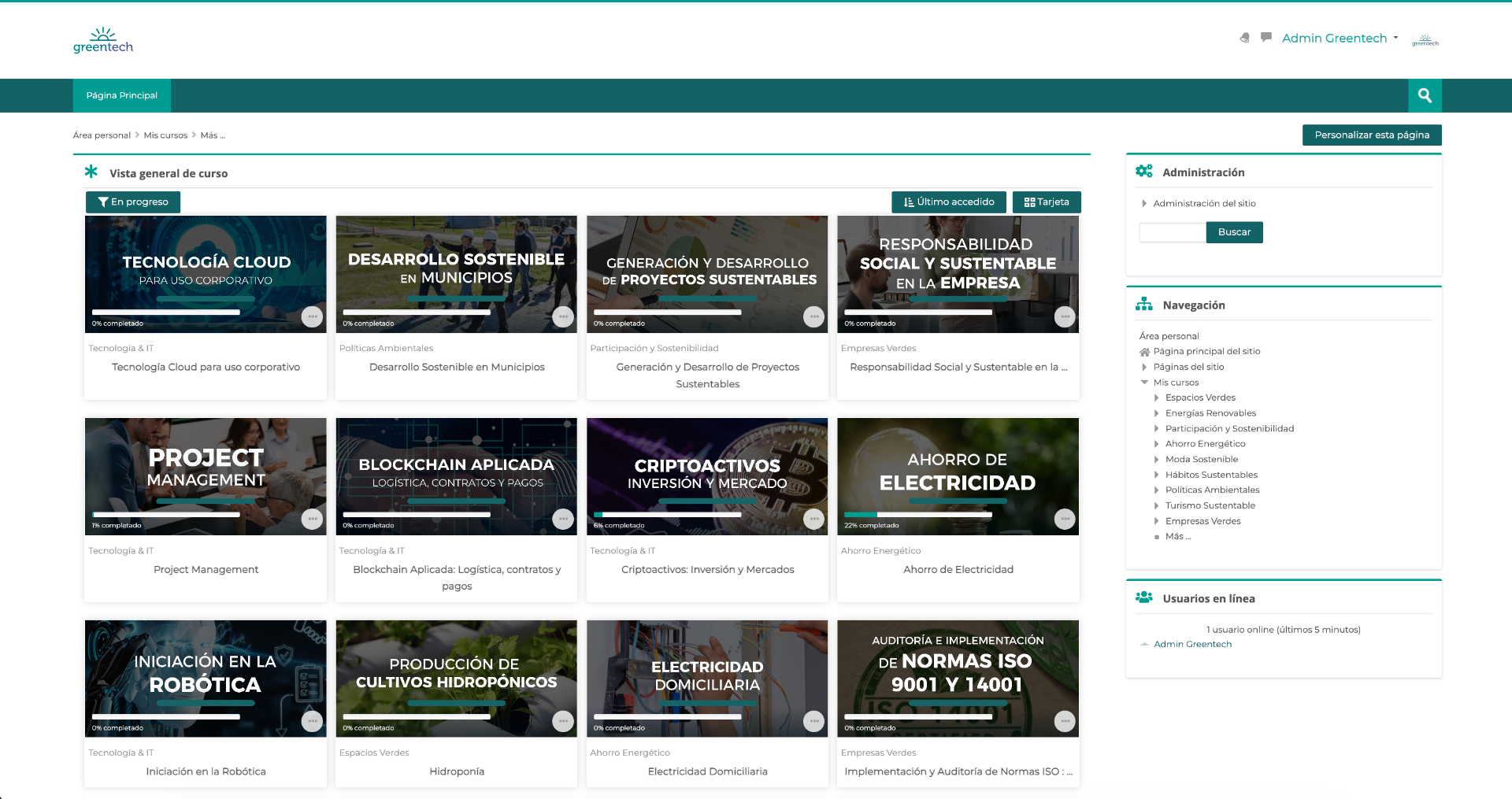Open Hábitos Sustentables in Navegación tree
Image resolution: width=1512 pixels, height=799 pixels.
(x=1211, y=475)
